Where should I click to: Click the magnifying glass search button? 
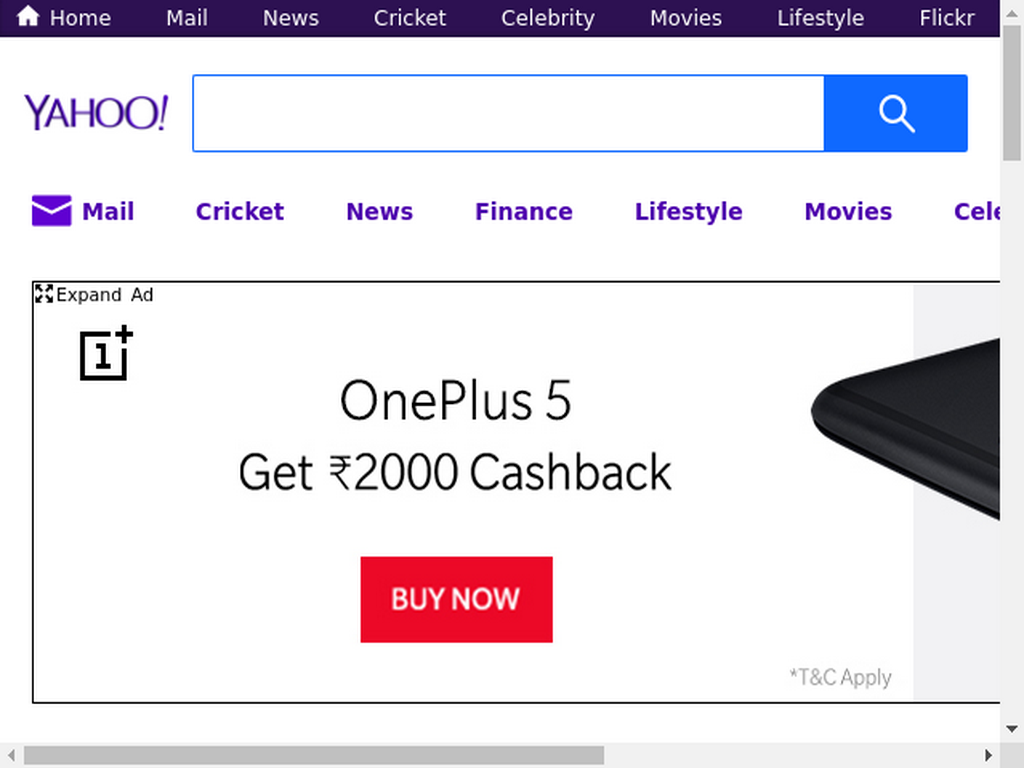coord(895,113)
